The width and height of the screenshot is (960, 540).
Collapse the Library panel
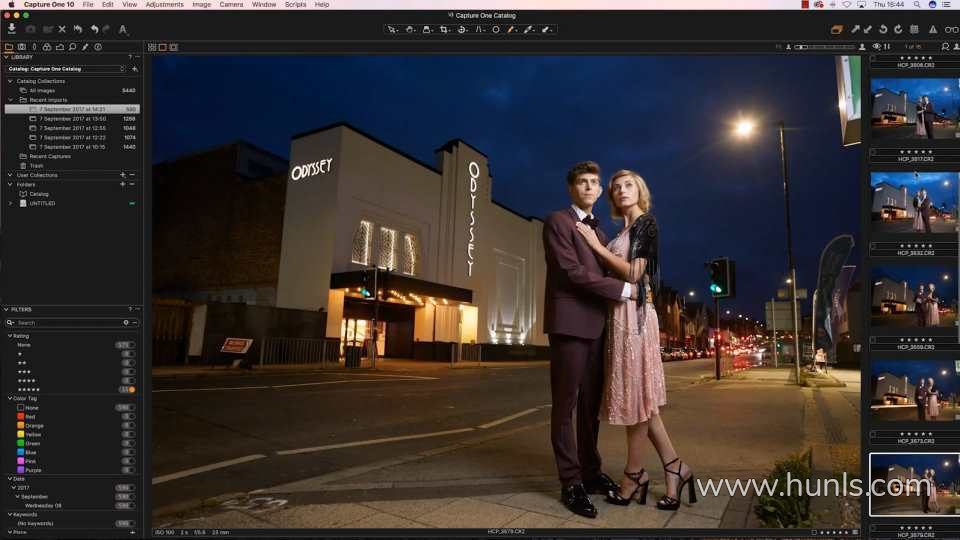7,57
